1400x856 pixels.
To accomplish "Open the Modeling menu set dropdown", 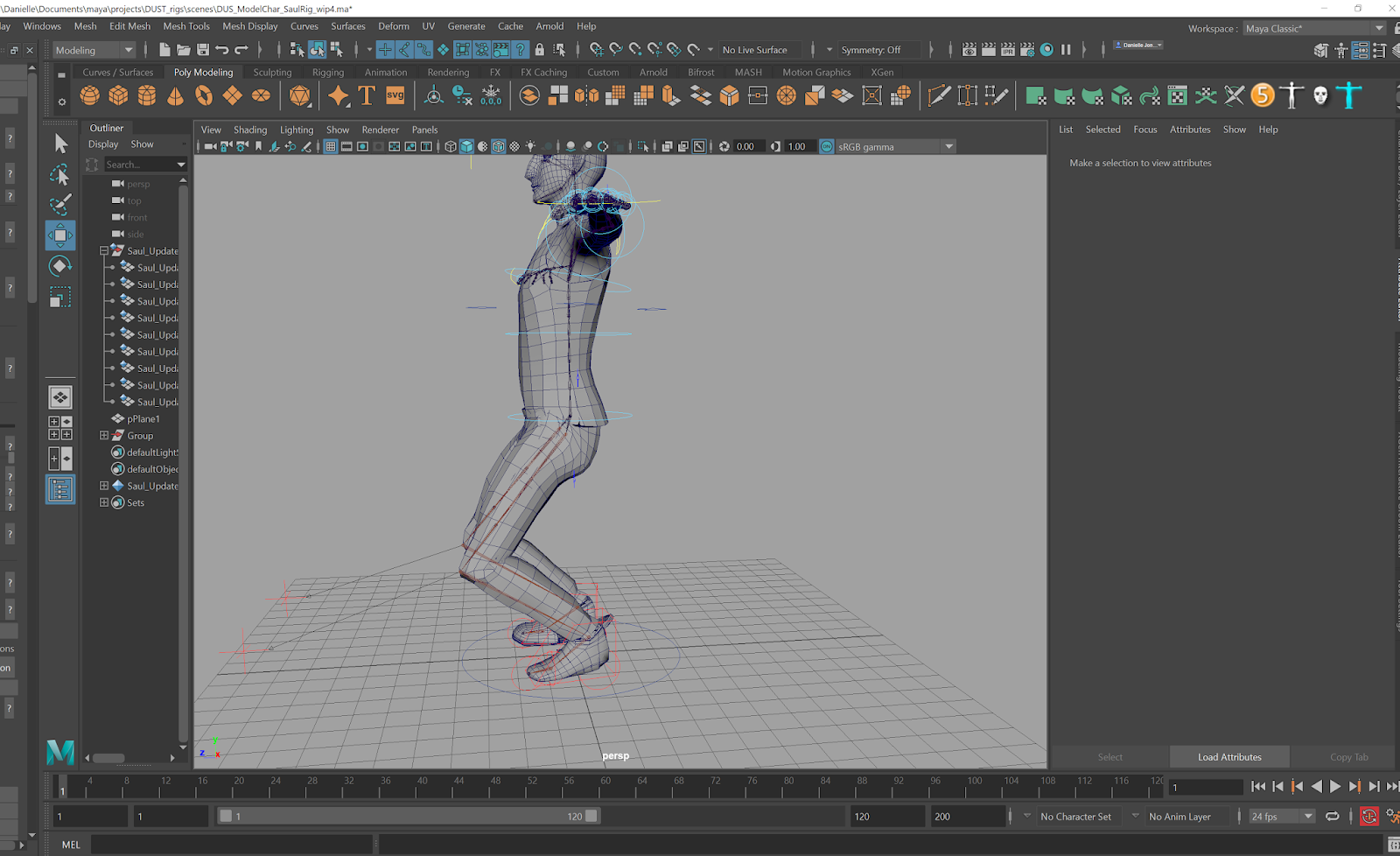I will [x=94, y=50].
